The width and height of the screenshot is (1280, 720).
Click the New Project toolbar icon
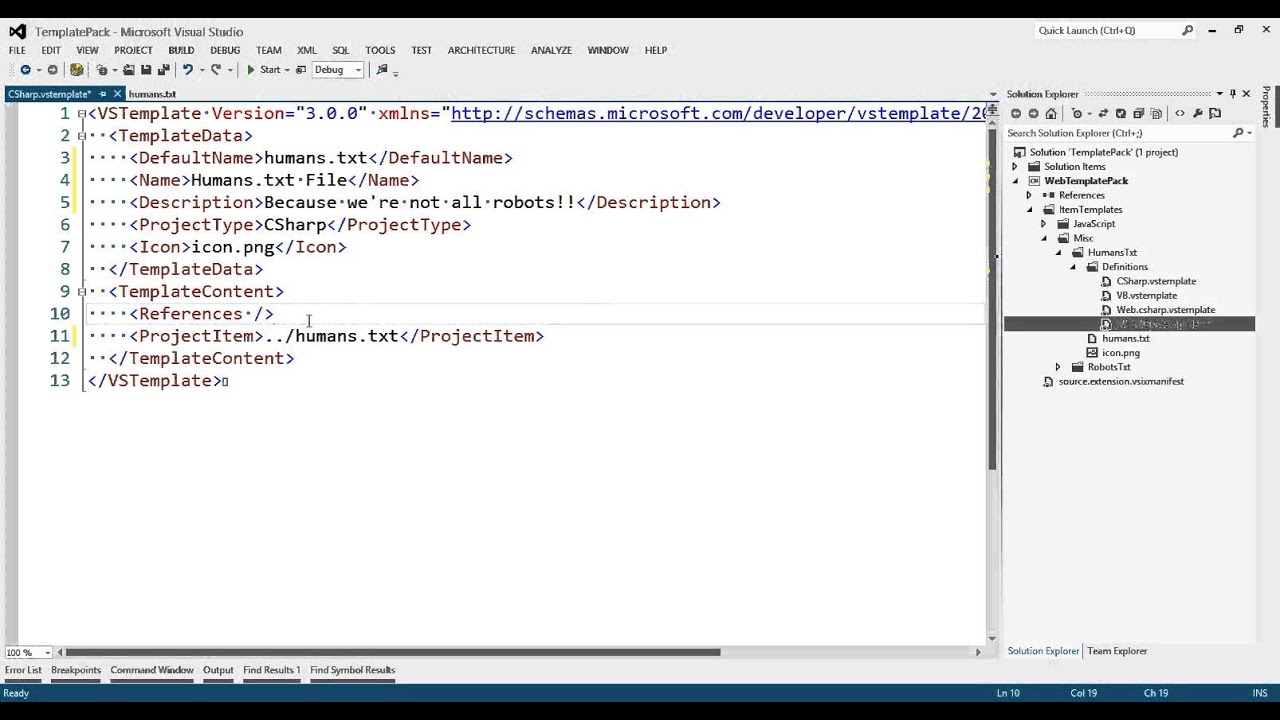pos(102,70)
